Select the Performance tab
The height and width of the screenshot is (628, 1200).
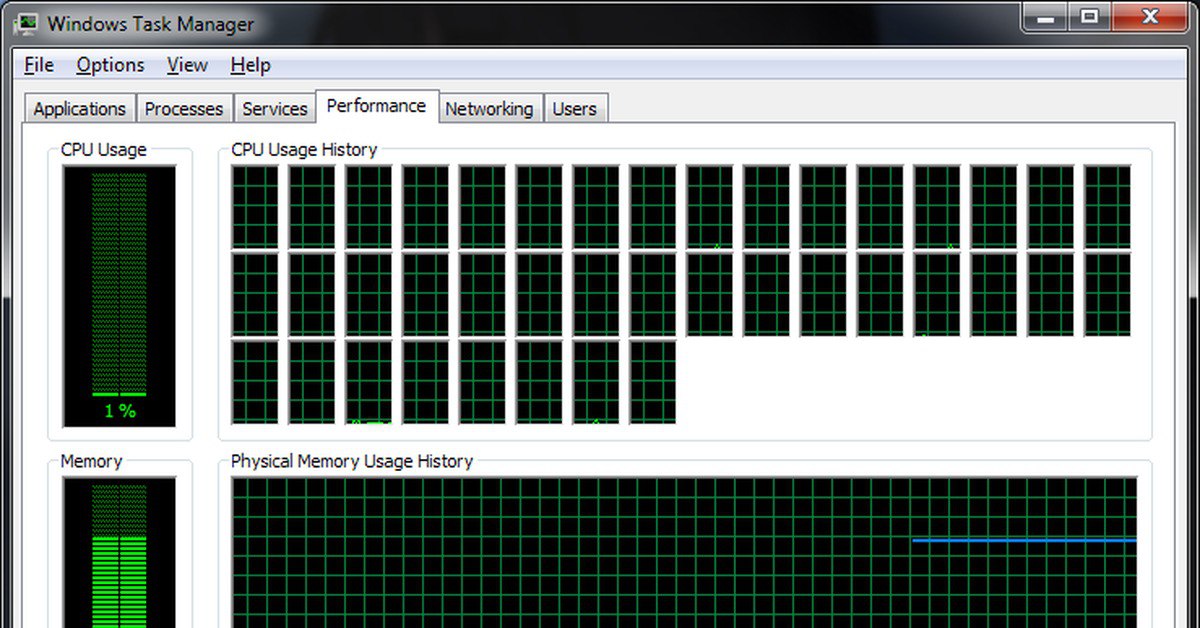[x=377, y=106]
